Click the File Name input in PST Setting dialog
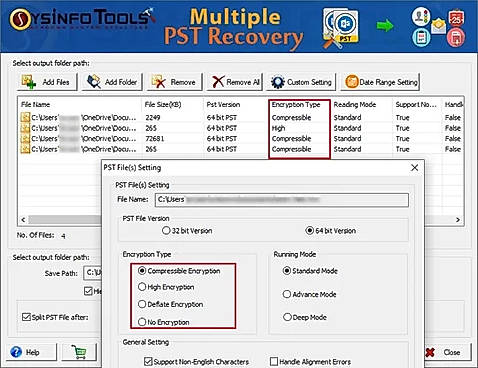 (282, 200)
